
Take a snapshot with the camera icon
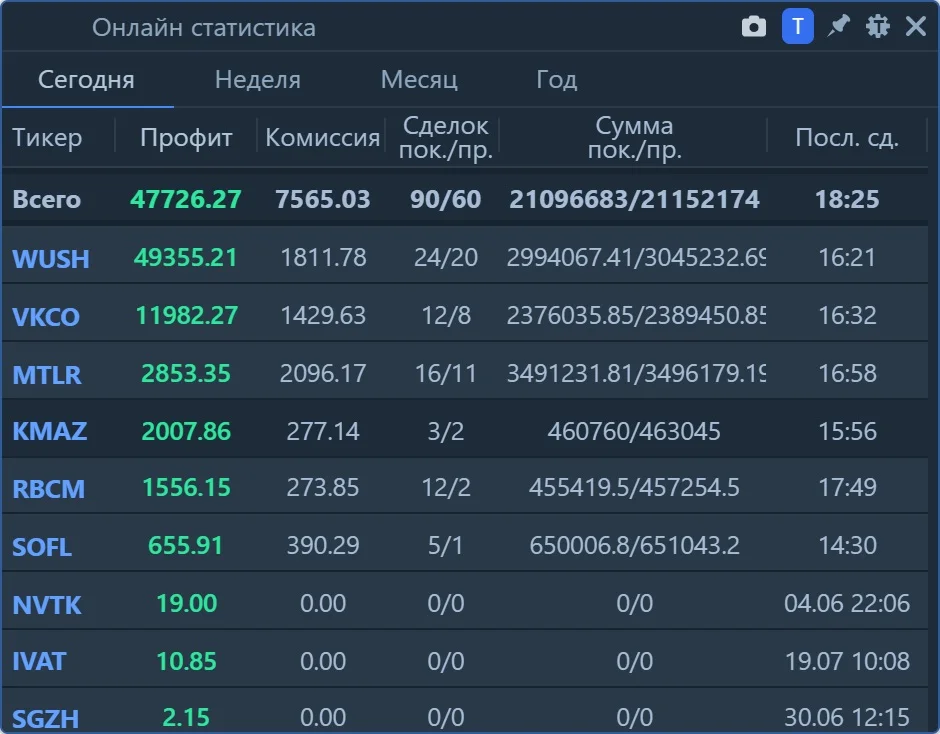tap(754, 27)
